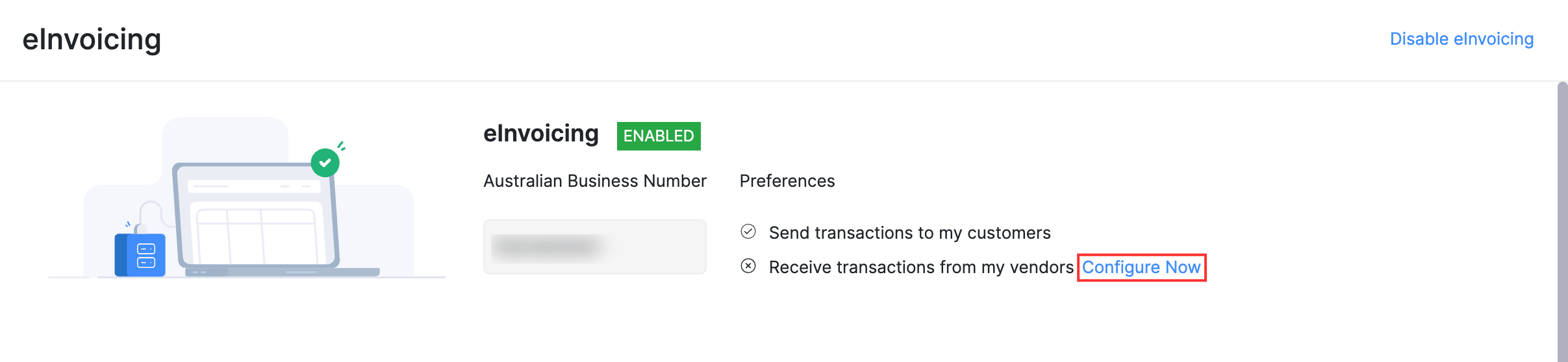Click the blue server device icon
Image resolution: width=1568 pixels, height=362 pixels.
[140, 255]
